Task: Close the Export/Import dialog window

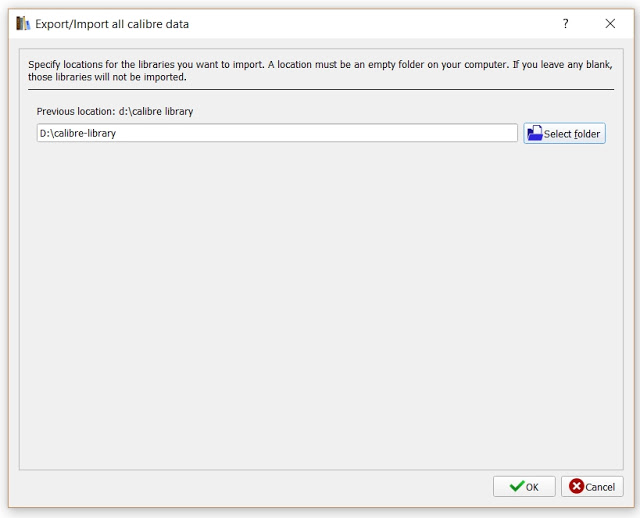Action: [610, 24]
